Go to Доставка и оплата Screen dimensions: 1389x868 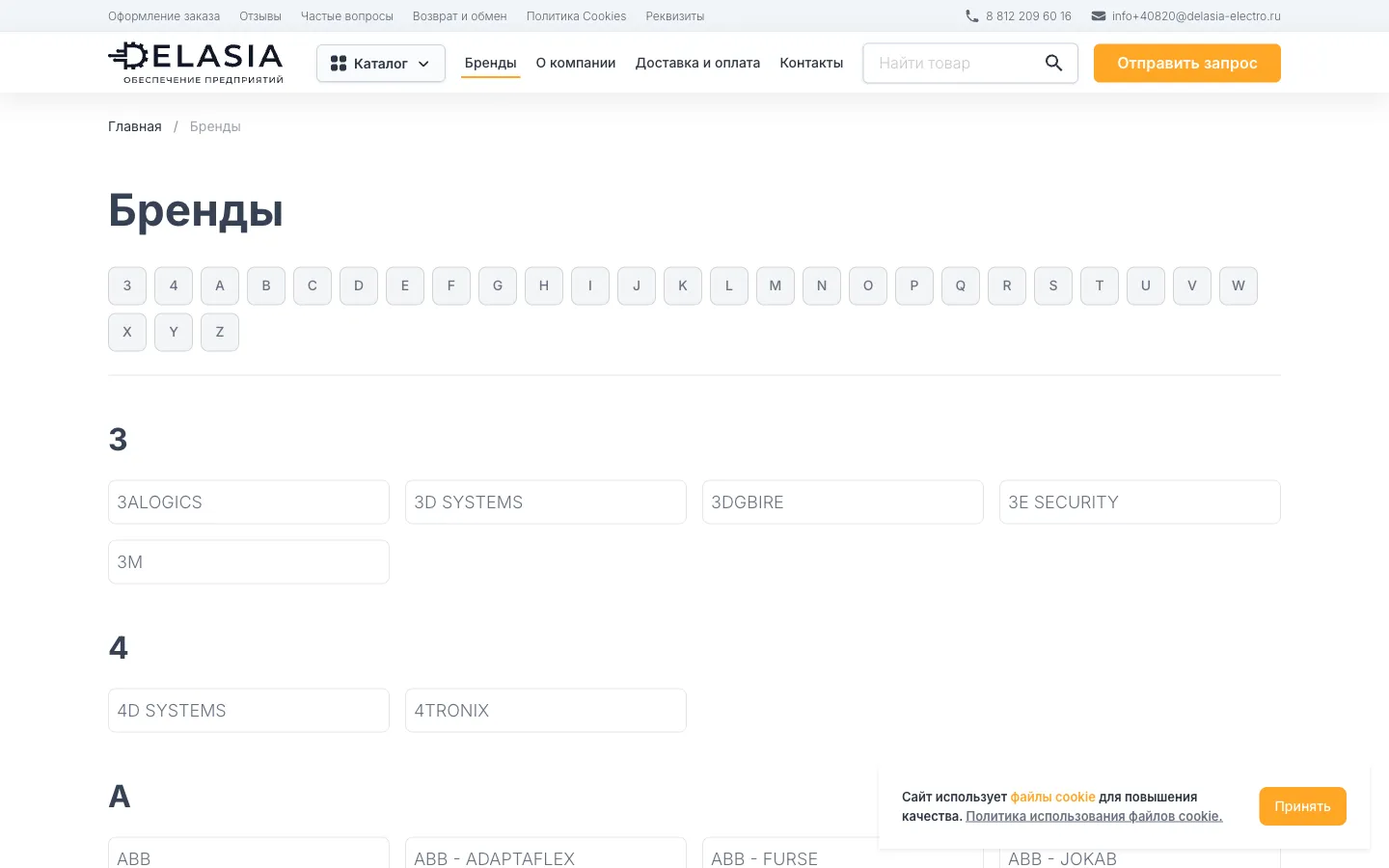[697, 63]
